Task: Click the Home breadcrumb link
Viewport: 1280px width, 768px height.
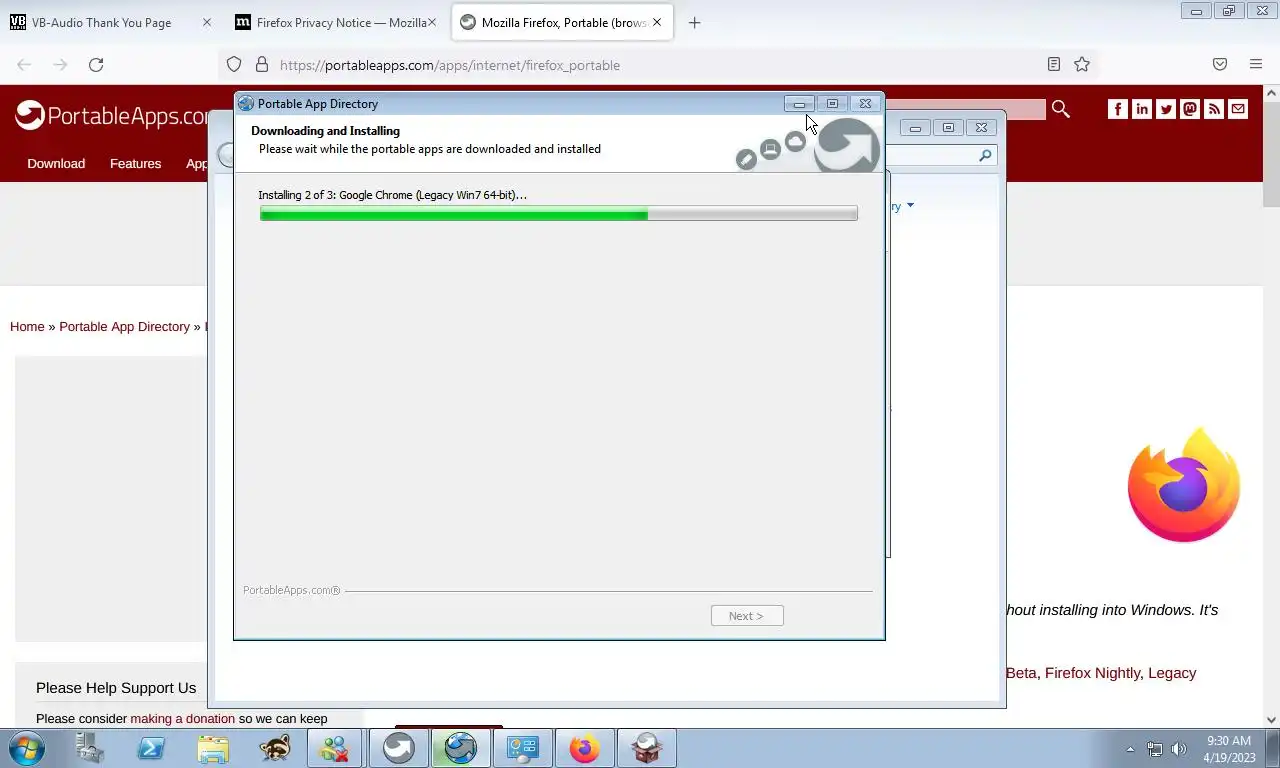Action: (27, 326)
